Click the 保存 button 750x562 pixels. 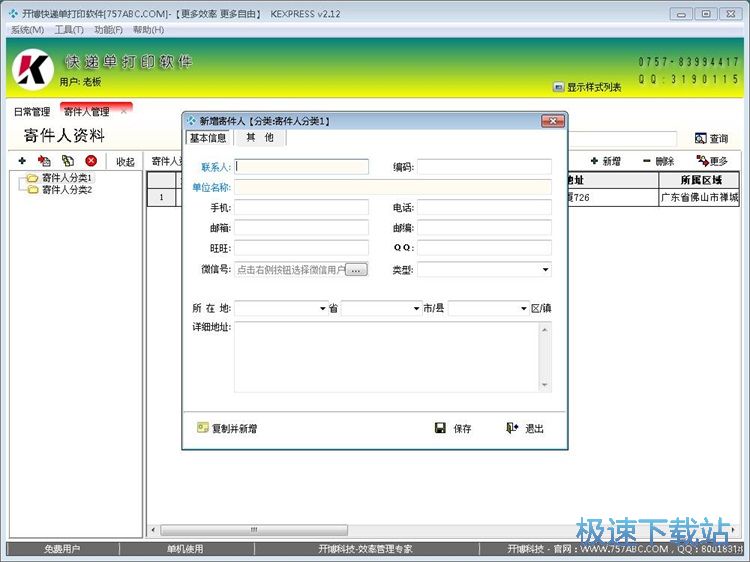(453, 428)
